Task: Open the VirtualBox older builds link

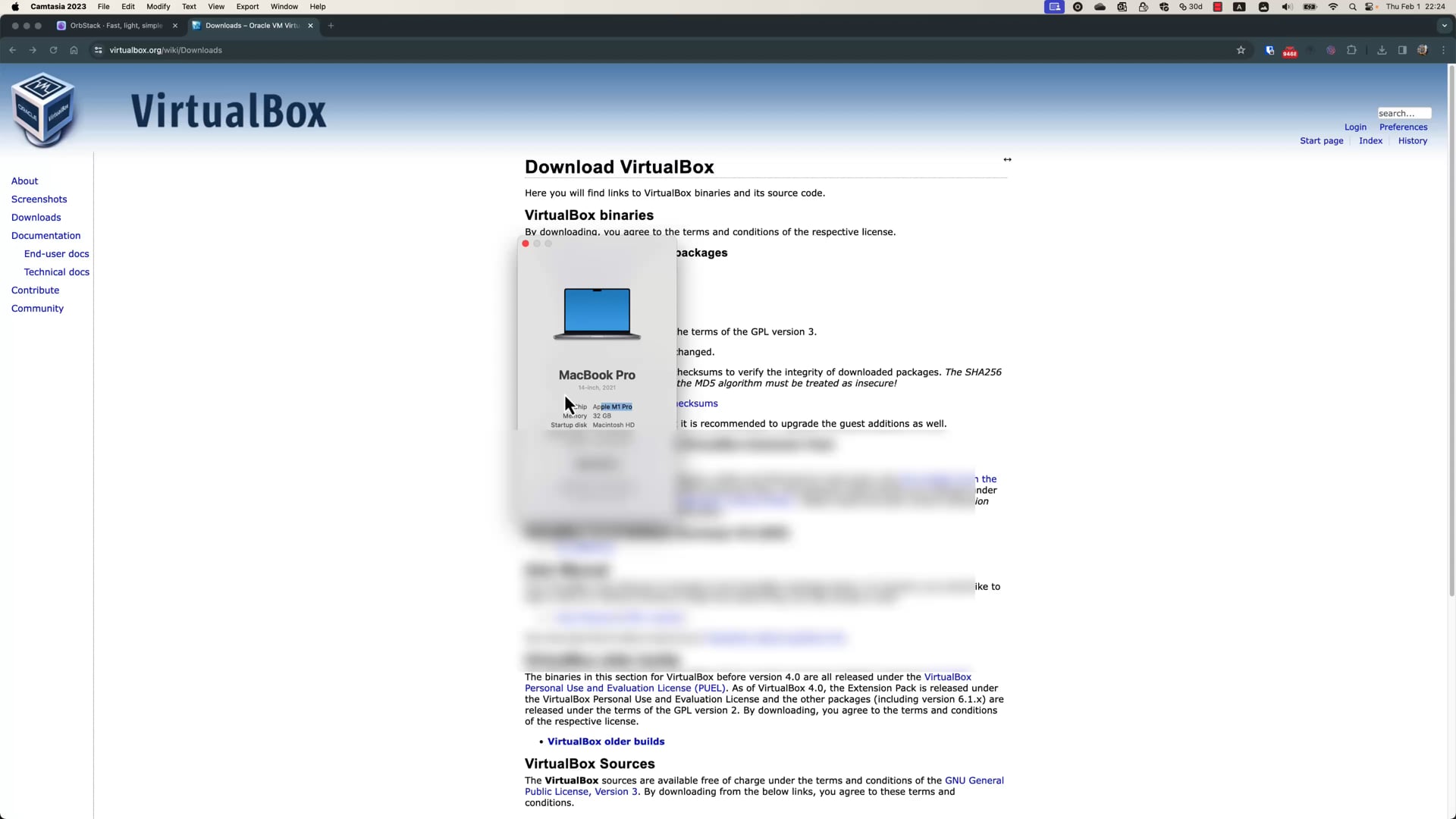Action: click(605, 742)
